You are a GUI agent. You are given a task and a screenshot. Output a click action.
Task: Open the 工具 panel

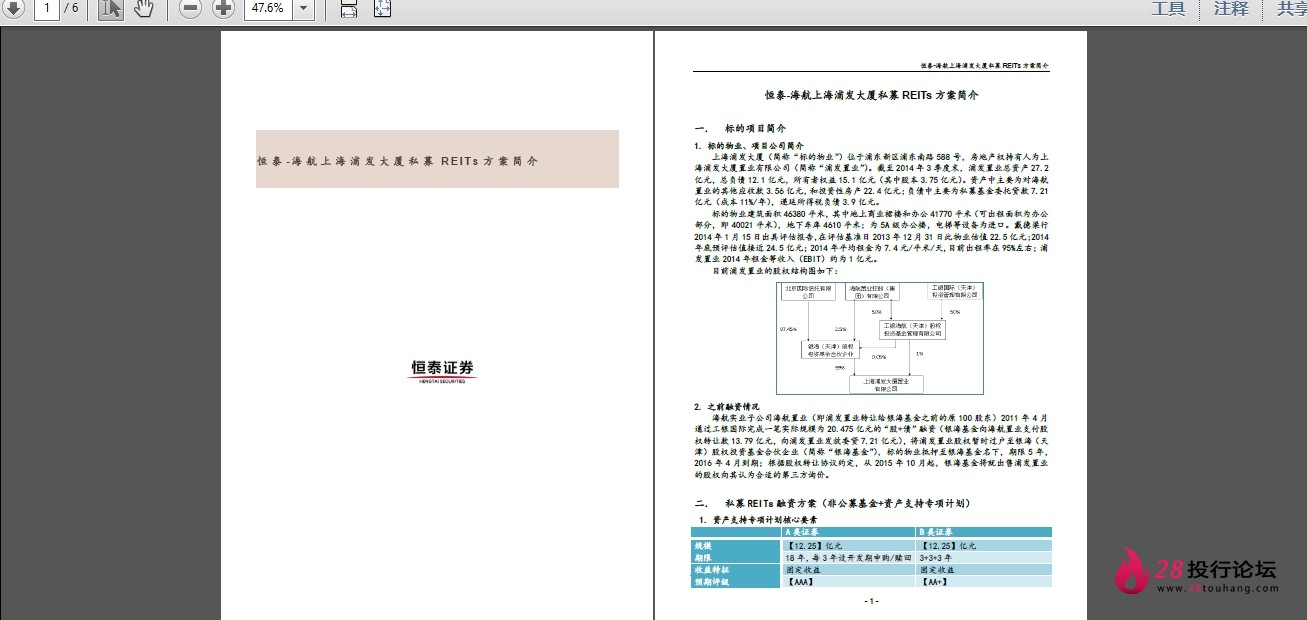point(1168,9)
